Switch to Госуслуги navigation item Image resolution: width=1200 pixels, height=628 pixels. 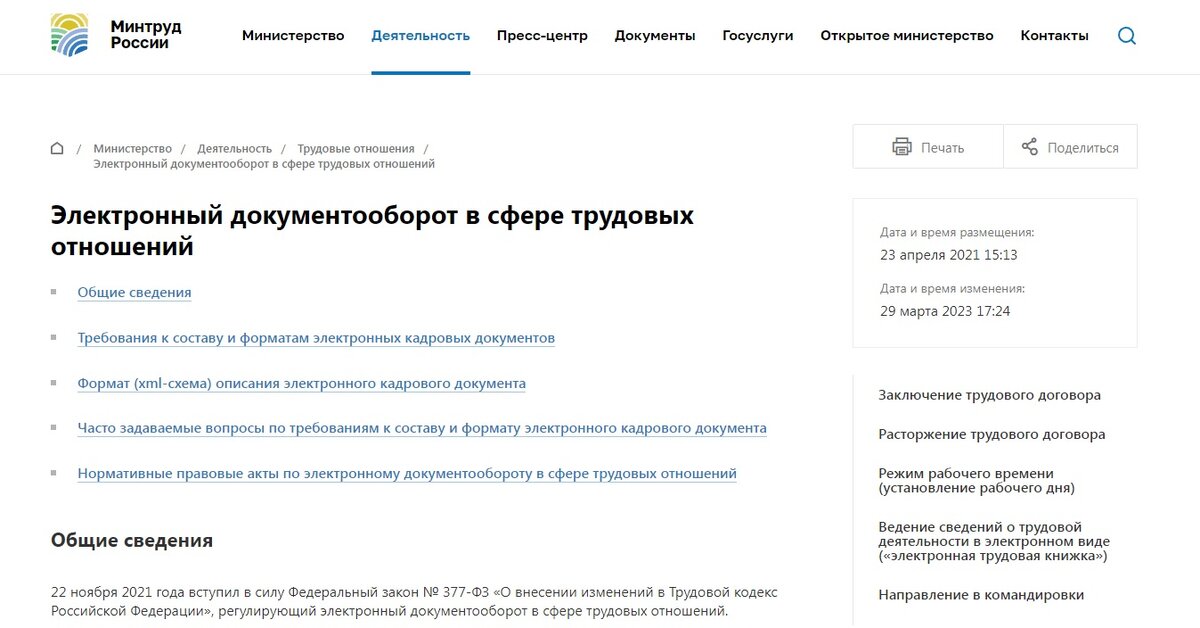click(757, 35)
